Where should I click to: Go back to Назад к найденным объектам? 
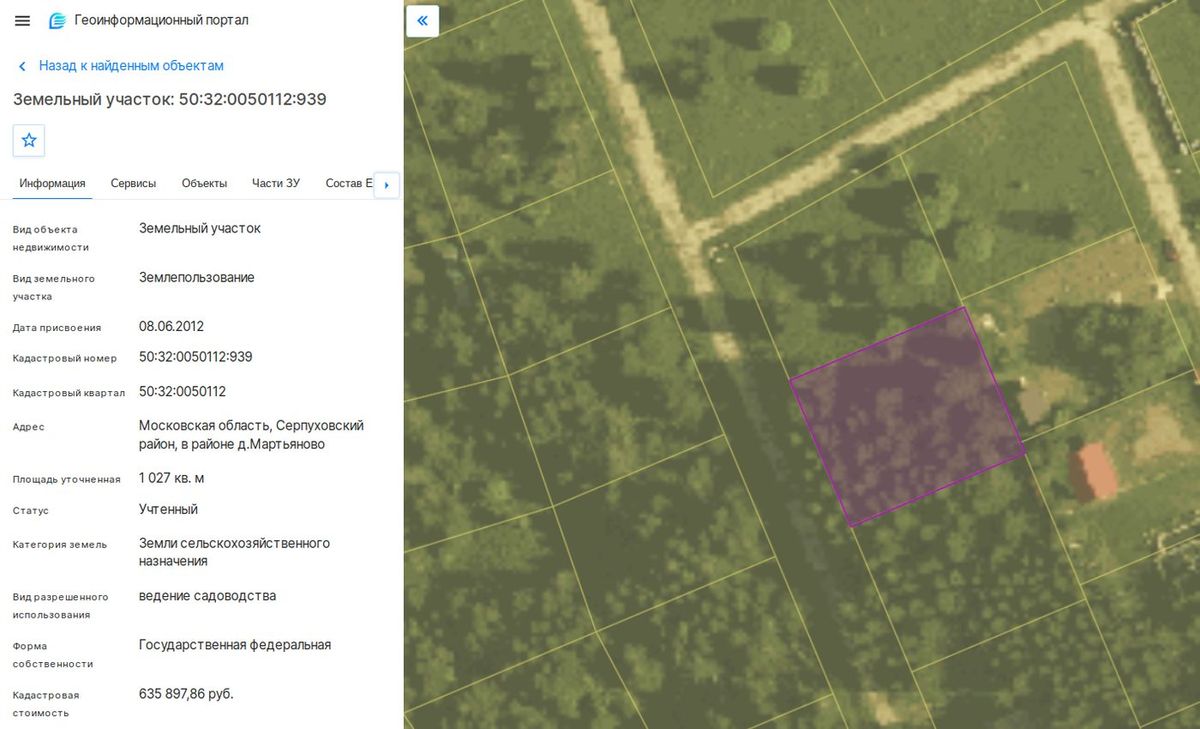tap(122, 66)
